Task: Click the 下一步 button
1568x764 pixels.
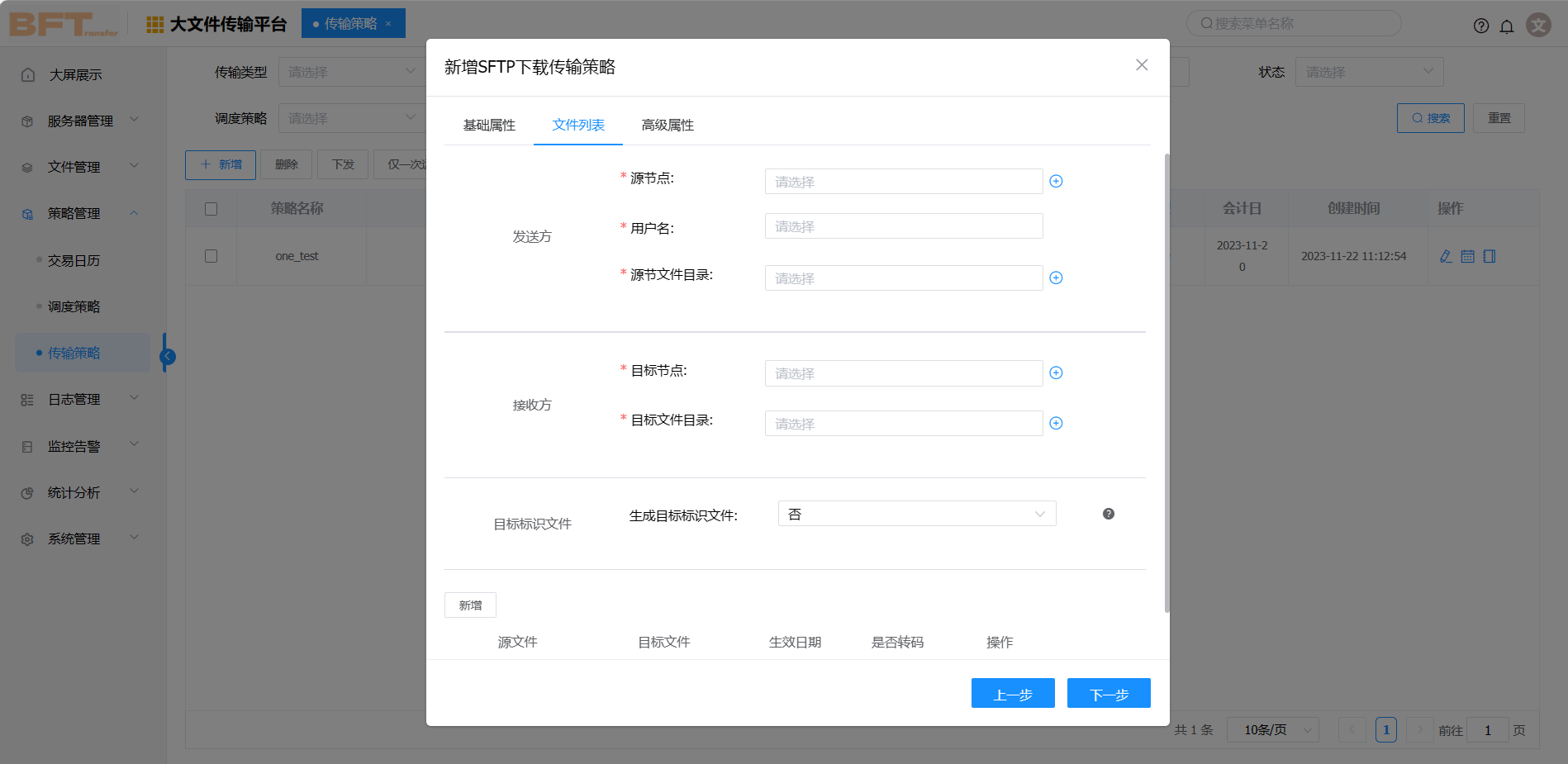Action: click(x=1109, y=694)
